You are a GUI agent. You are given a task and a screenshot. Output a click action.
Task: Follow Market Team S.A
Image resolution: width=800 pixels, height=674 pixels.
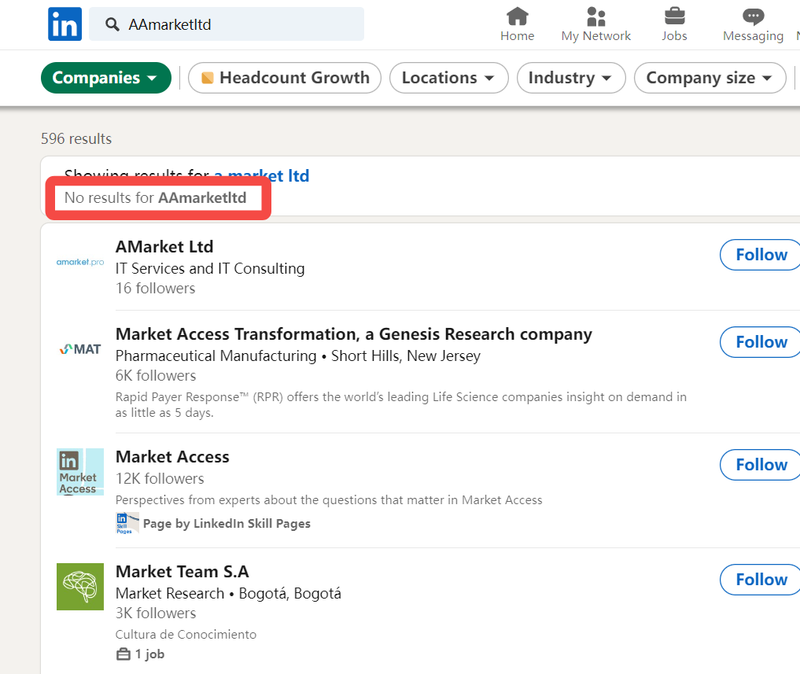click(761, 579)
